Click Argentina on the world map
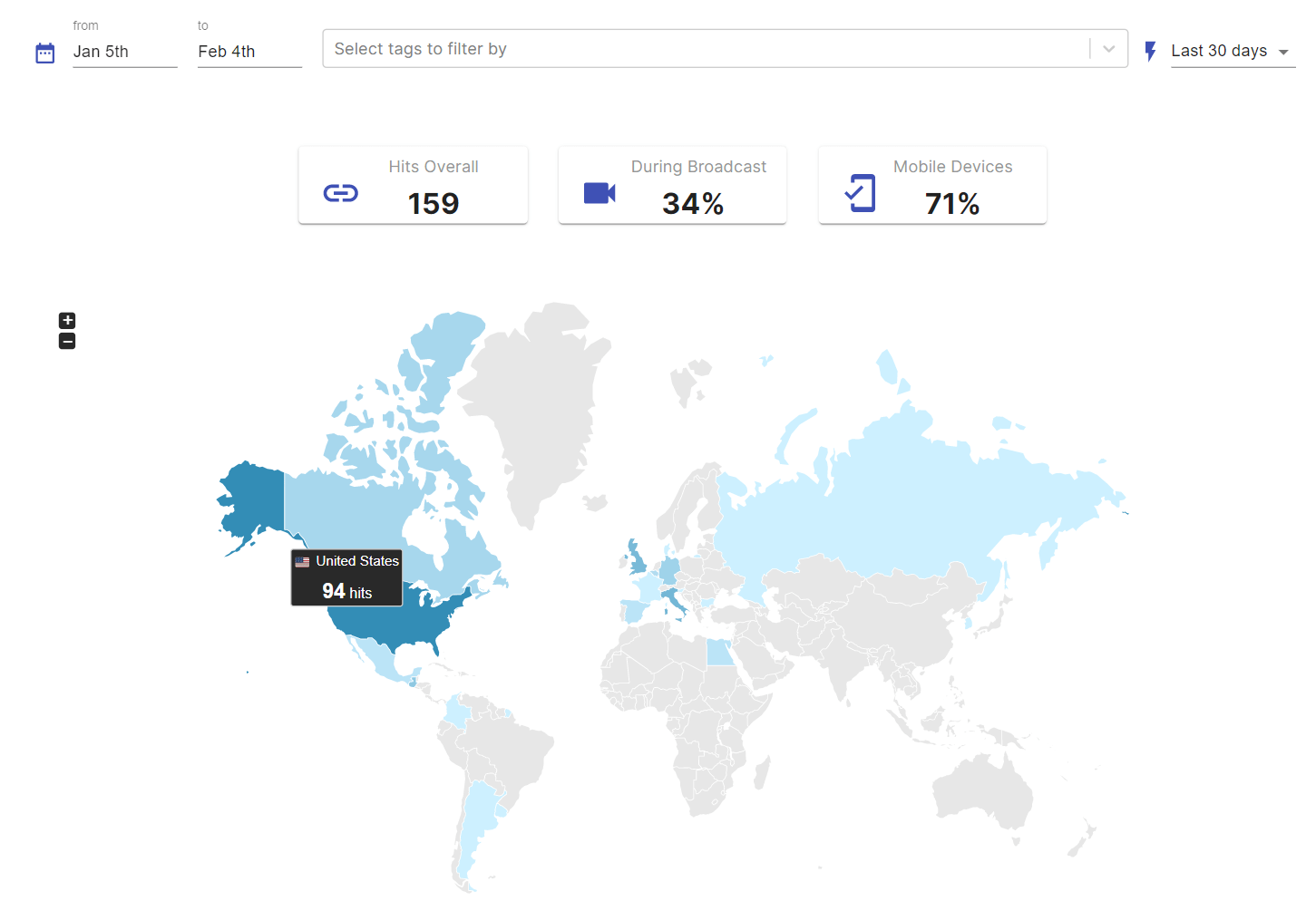This screenshot has width=1316, height=911. (x=478, y=820)
